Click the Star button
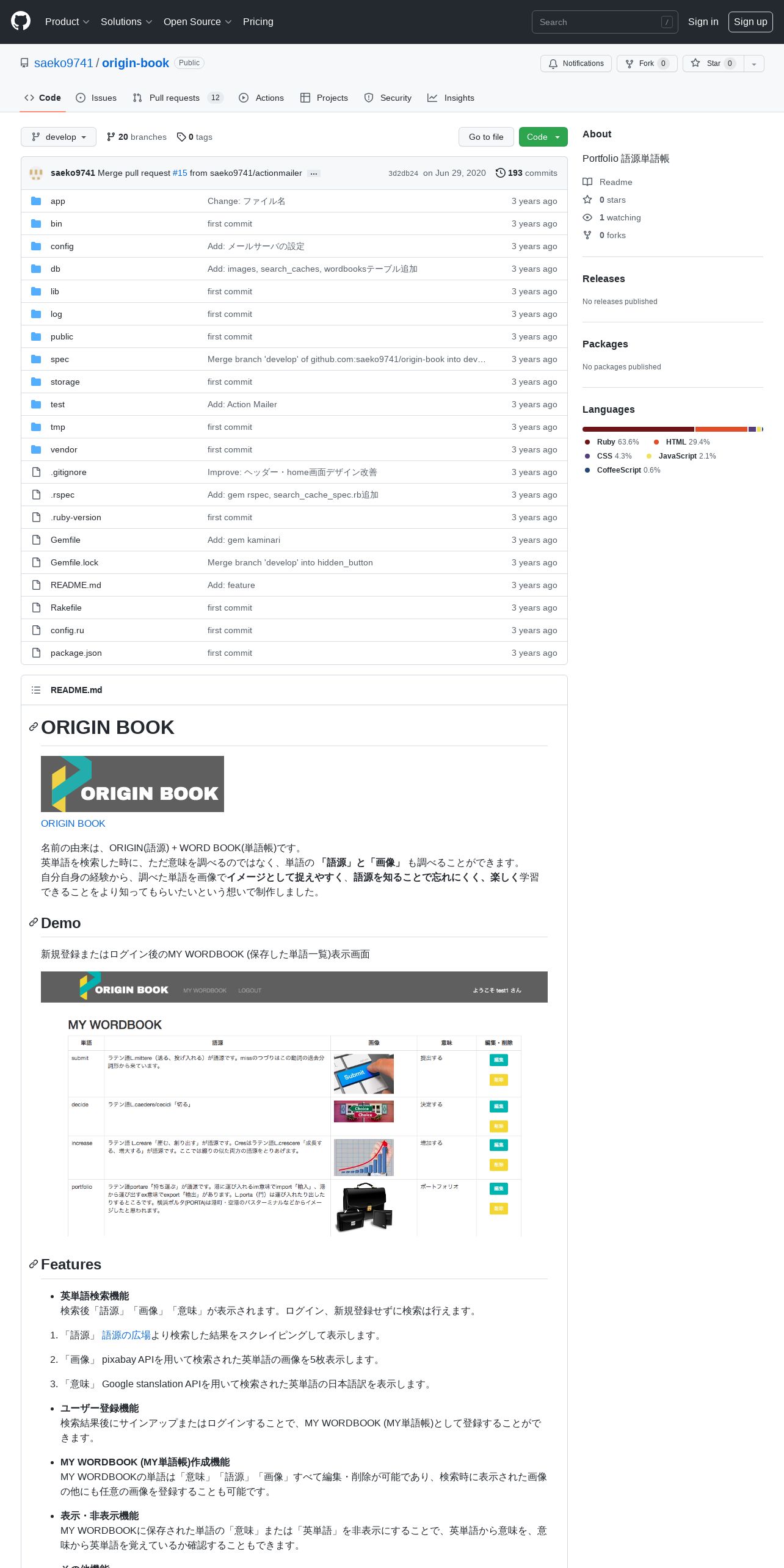Screen dimensions: 784x1568 pos(713,64)
